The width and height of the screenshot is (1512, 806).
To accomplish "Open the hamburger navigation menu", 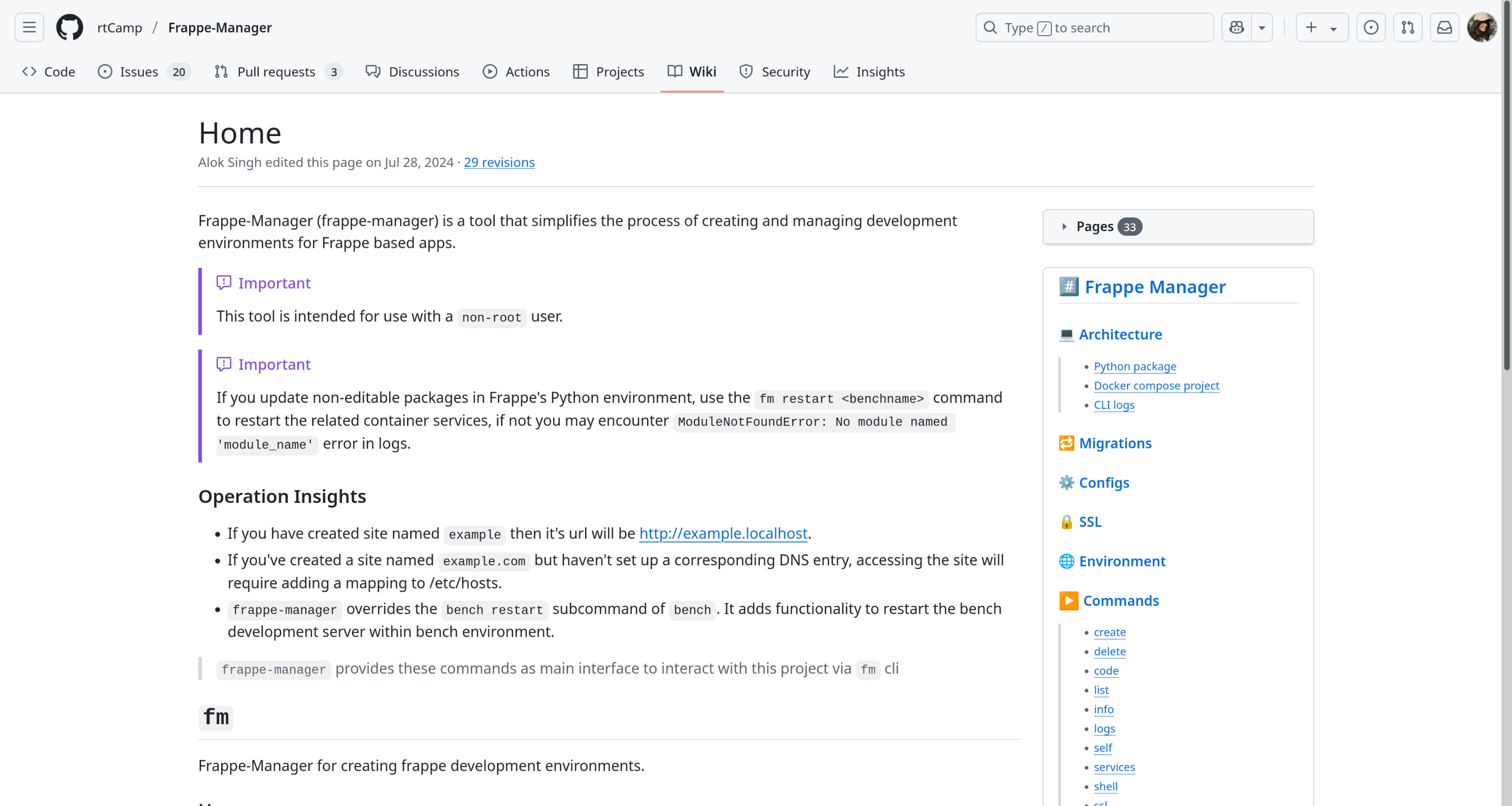I will point(29,28).
